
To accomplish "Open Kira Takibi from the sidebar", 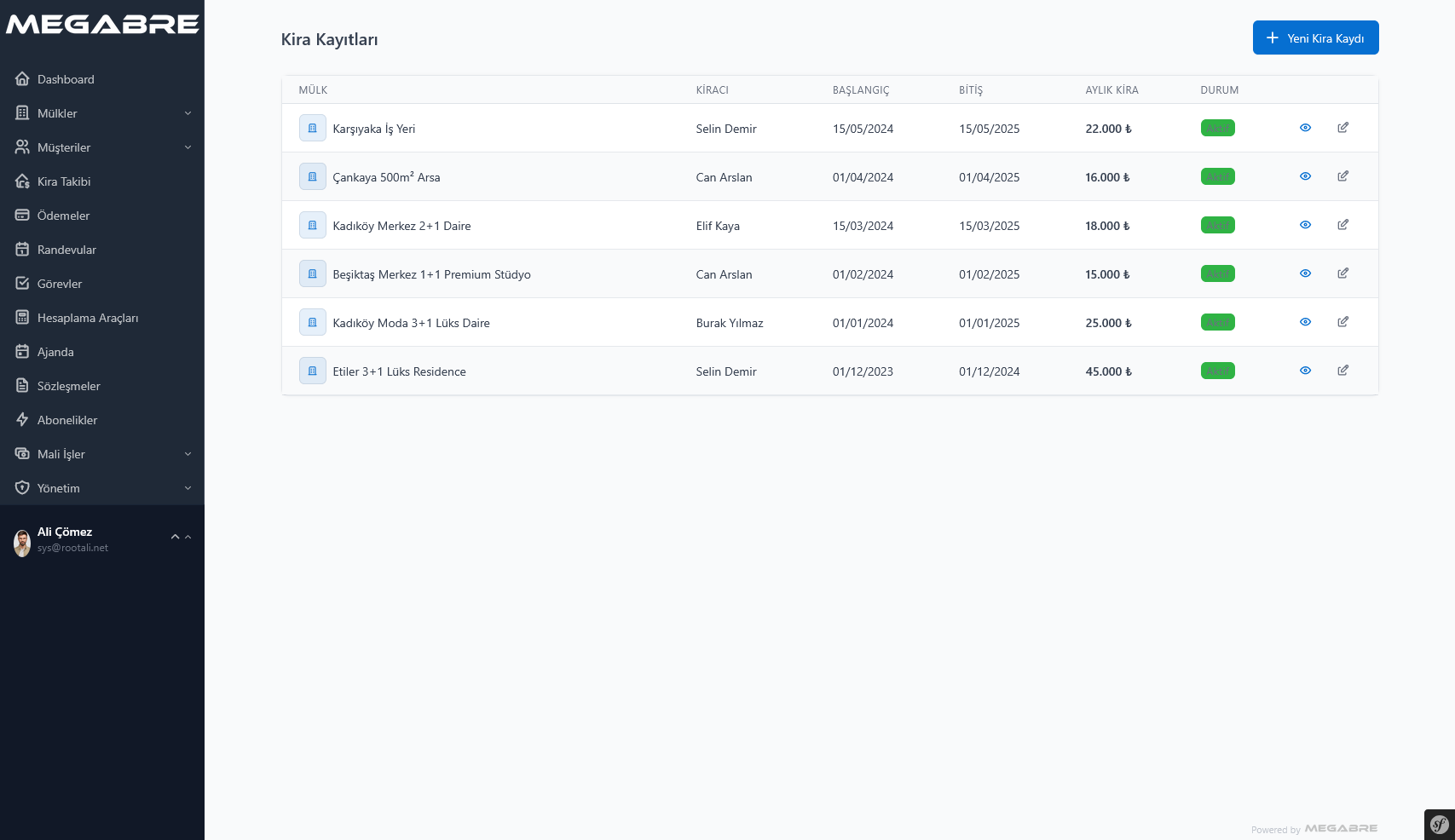I will [64, 181].
